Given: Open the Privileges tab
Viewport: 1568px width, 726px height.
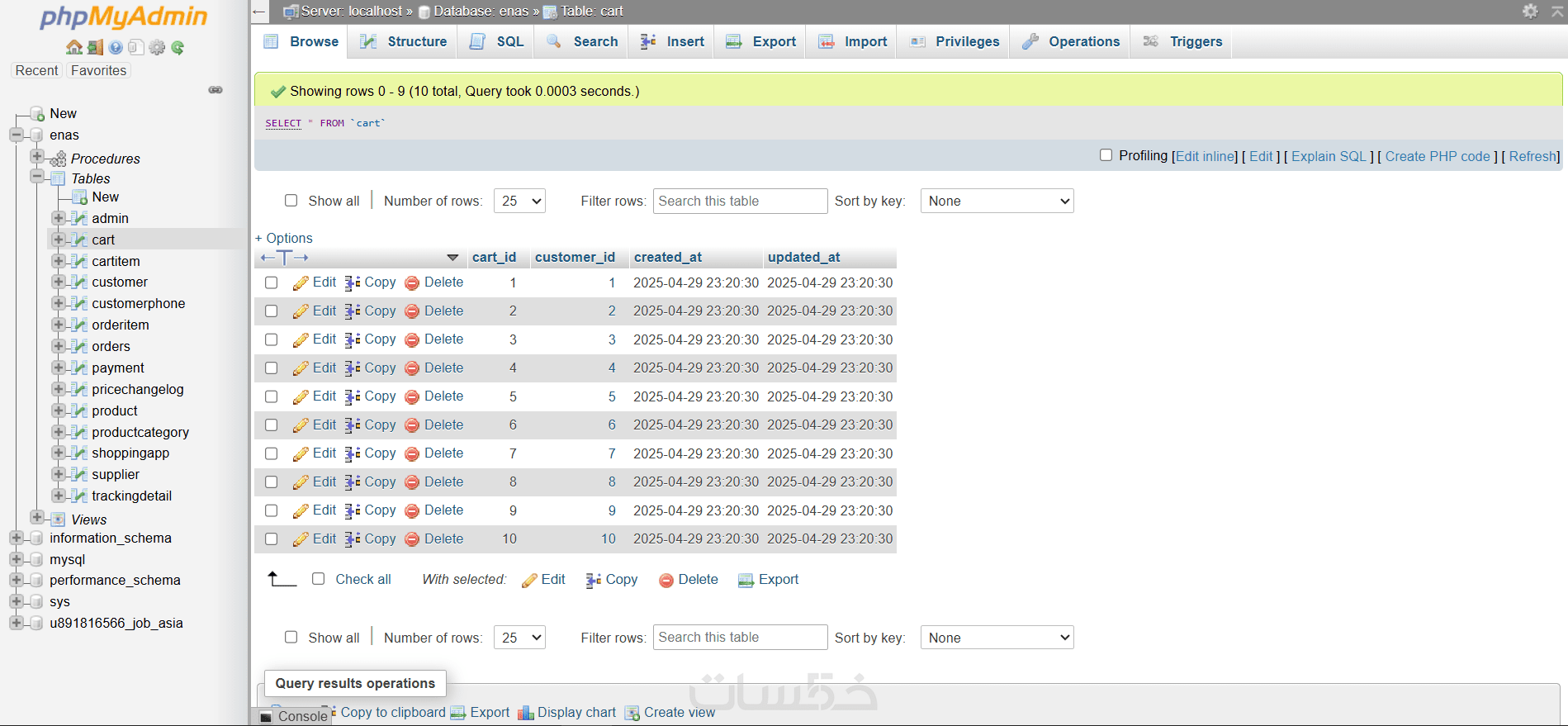Looking at the screenshot, I should [x=955, y=41].
